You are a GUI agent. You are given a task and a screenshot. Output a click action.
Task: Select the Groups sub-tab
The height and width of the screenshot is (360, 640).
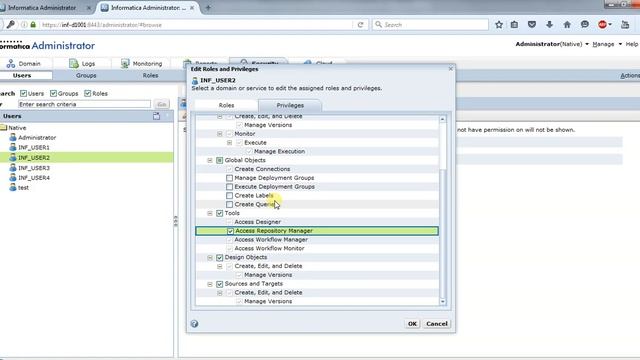click(x=86, y=76)
